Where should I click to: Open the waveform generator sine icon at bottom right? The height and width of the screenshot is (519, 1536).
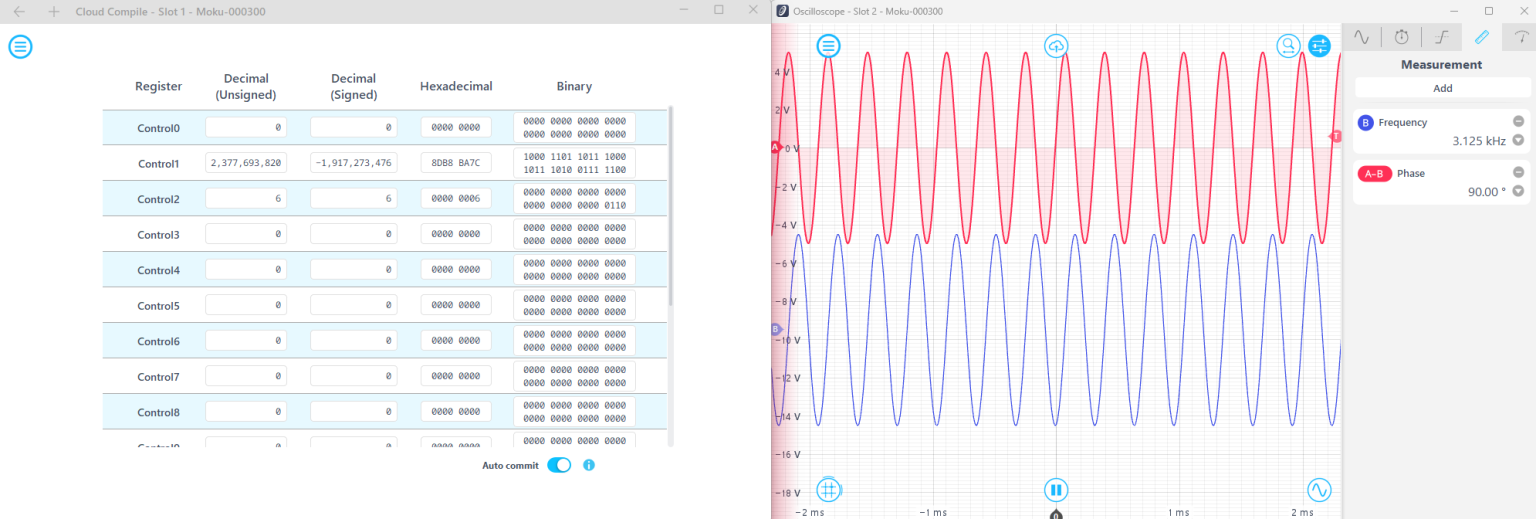click(x=1319, y=490)
